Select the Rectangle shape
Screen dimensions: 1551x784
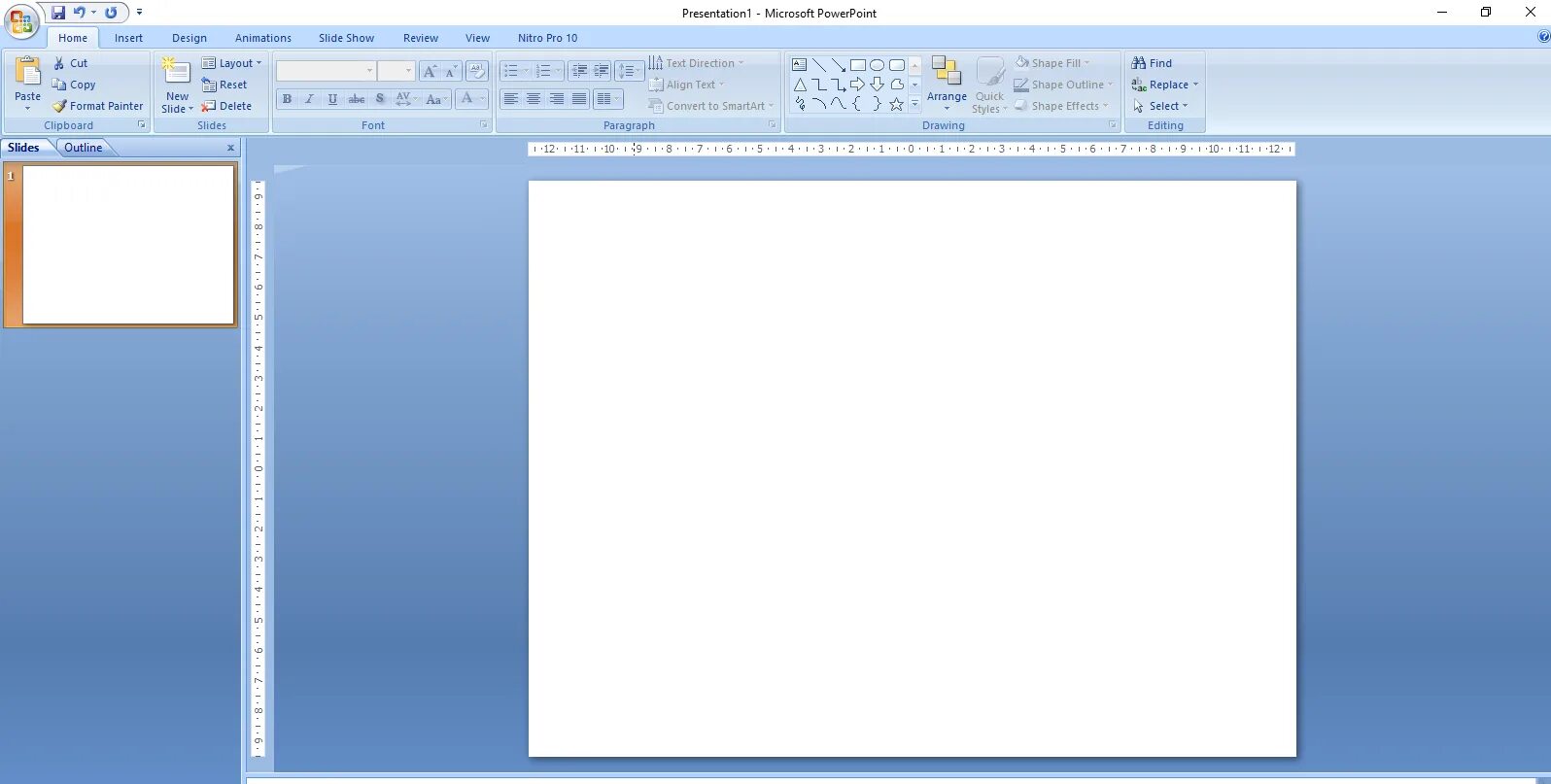(x=858, y=65)
